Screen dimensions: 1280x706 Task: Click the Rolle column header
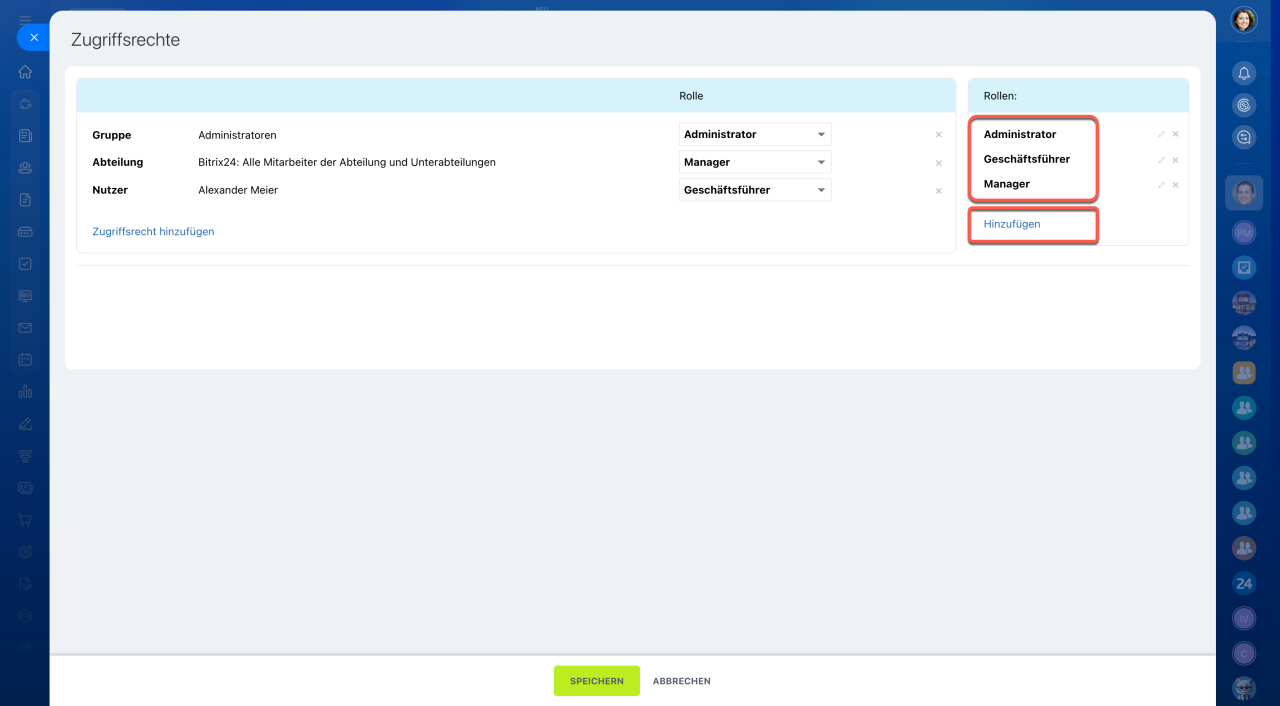point(691,96)
